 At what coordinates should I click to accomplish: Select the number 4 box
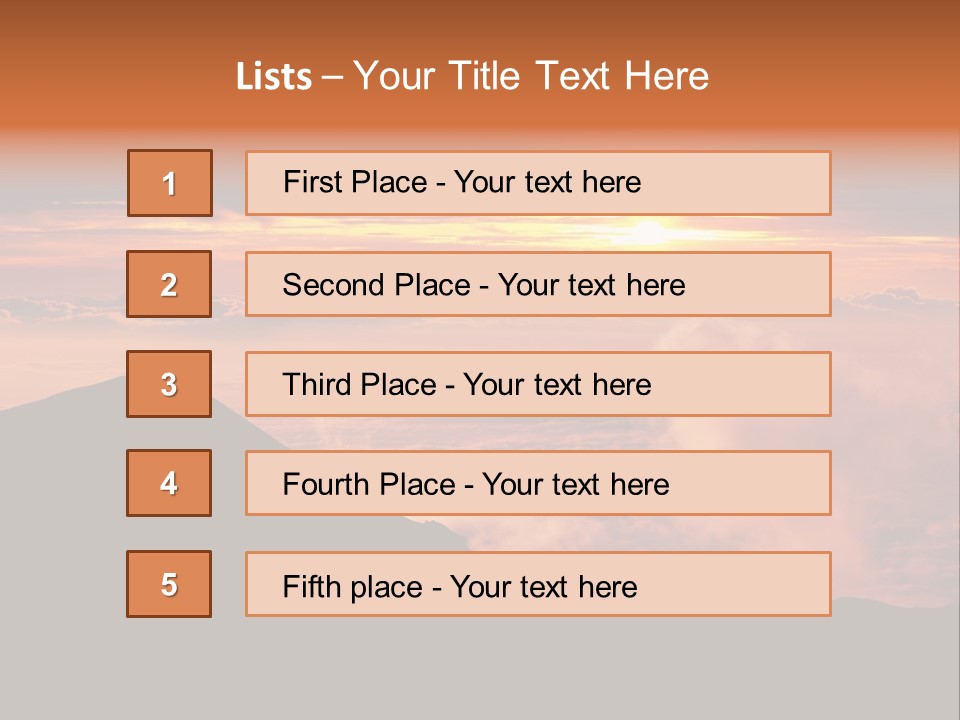169,483
